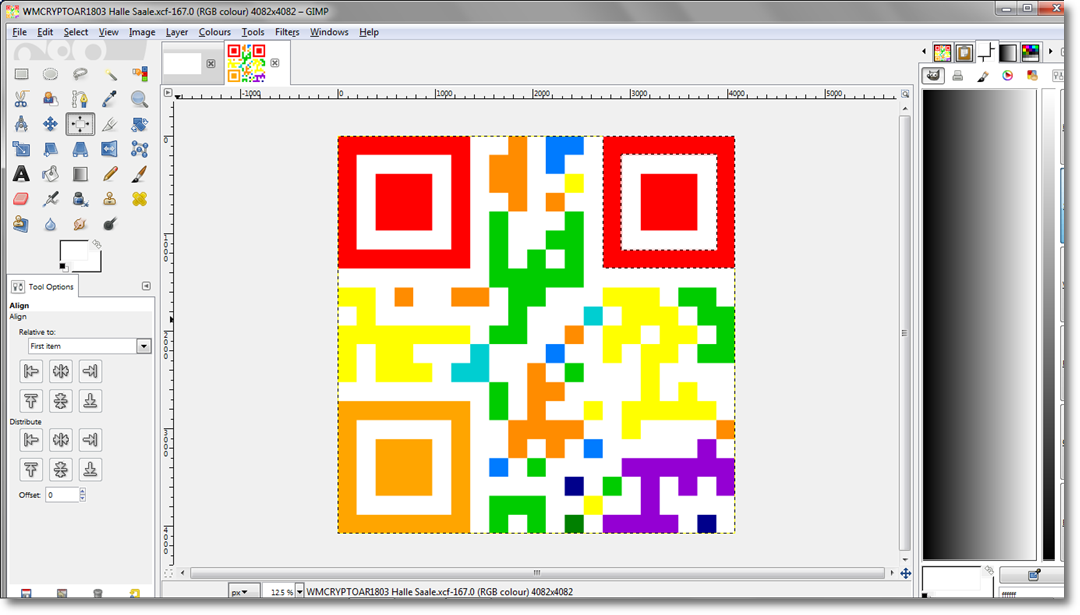Reset colours to black and white
This screenshot has height=615, width=1080.
[63, 267]
